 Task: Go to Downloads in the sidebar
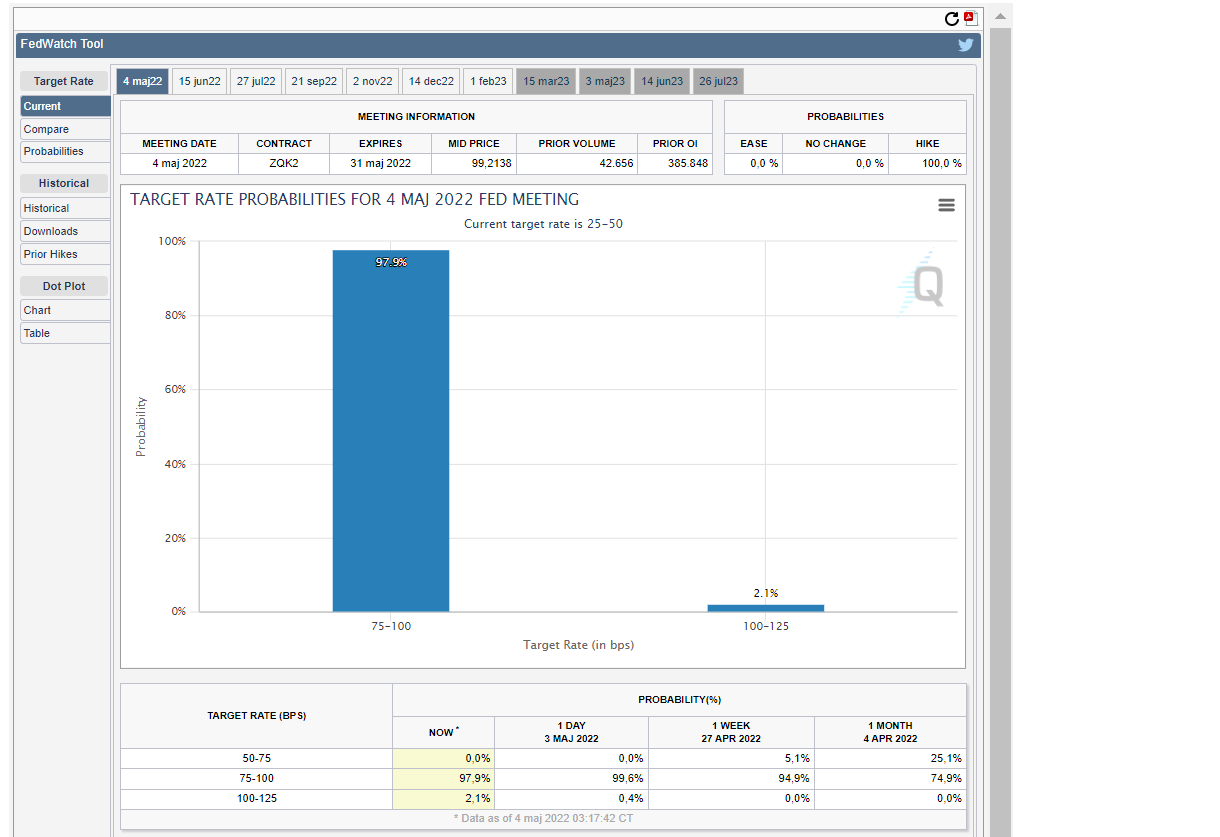[x=65, y=231]
